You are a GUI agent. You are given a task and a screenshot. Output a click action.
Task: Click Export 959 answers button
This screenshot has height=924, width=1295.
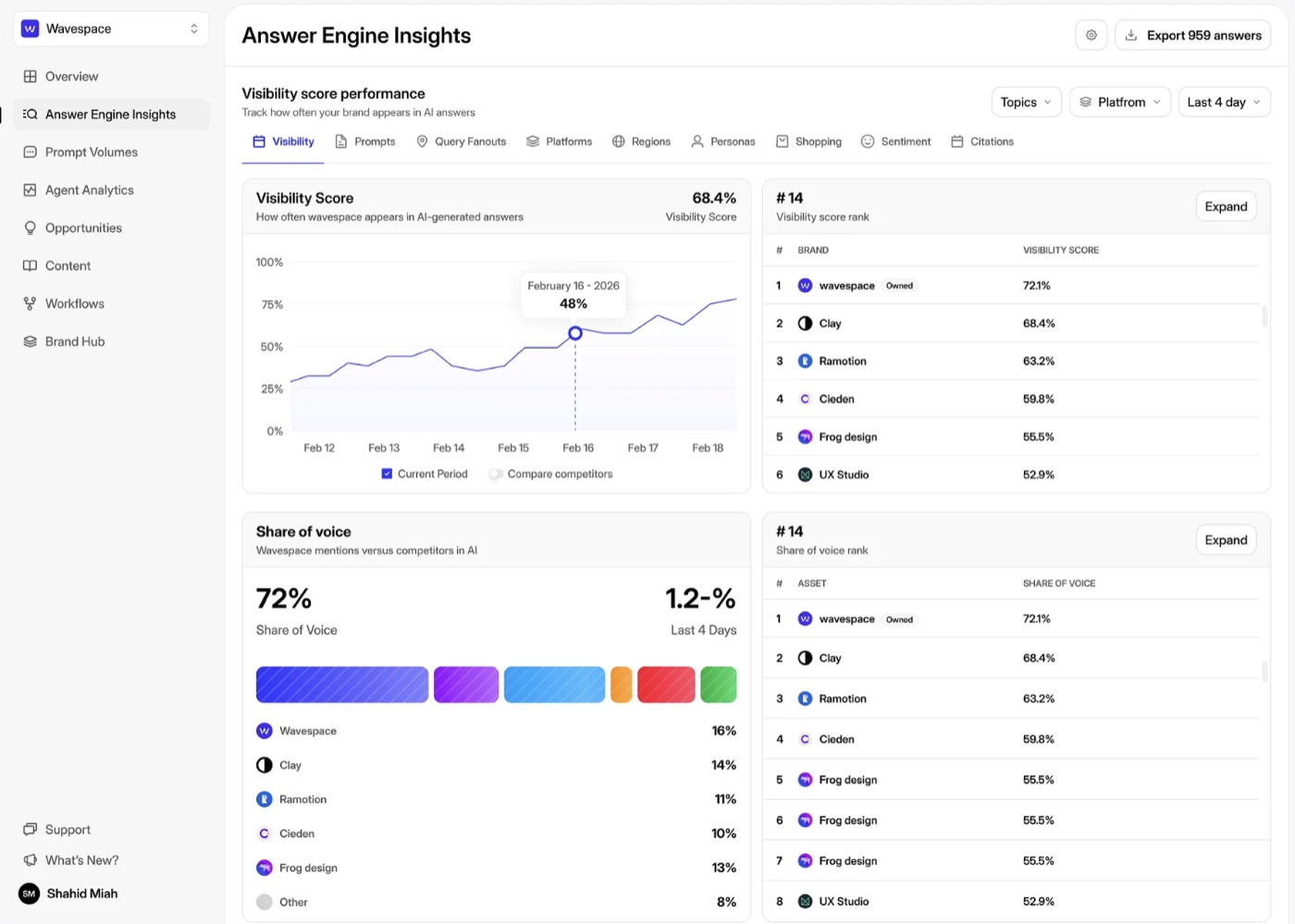click(1192, 35)
